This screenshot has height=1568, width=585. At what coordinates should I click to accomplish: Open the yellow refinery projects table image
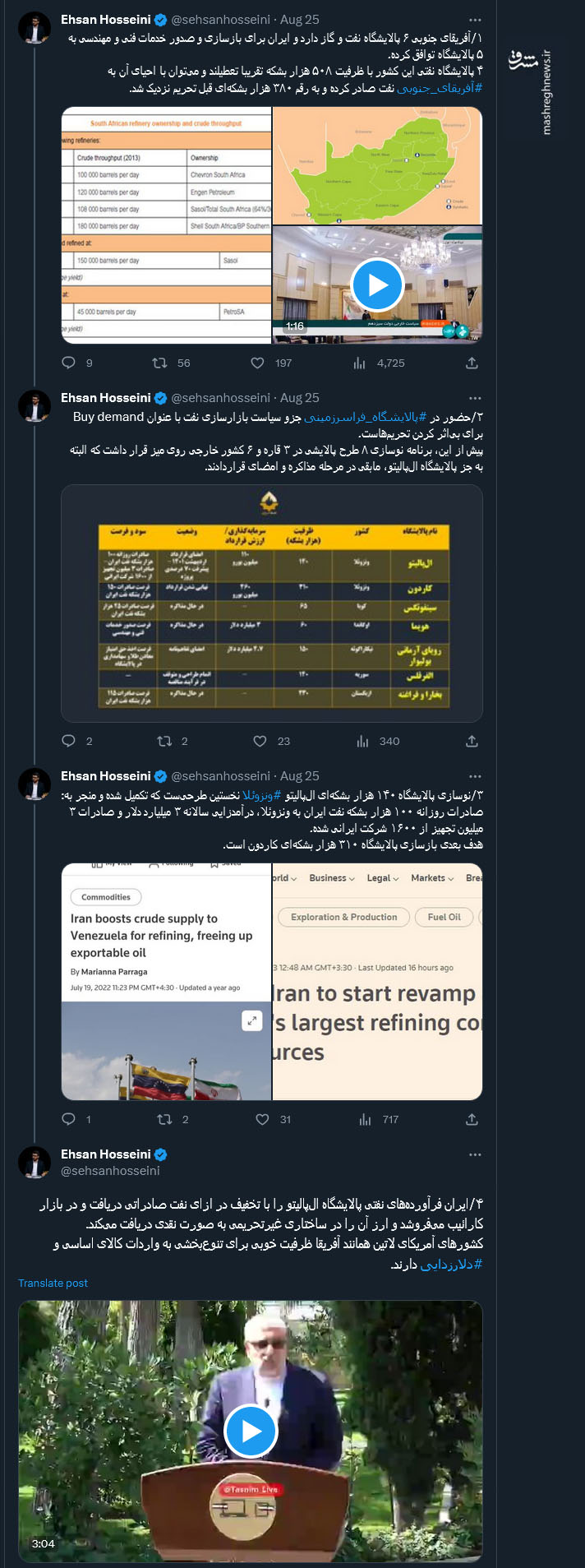(x=272, y=608)
